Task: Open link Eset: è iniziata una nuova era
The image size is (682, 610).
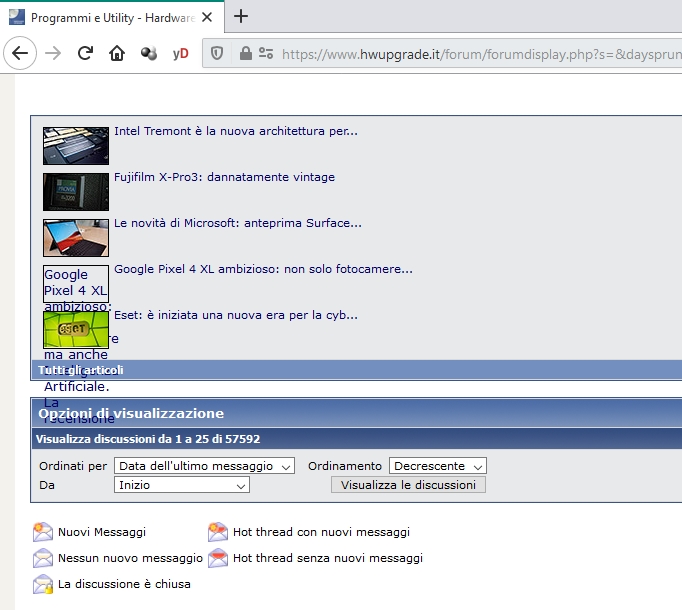Action: tap(236, 315)
